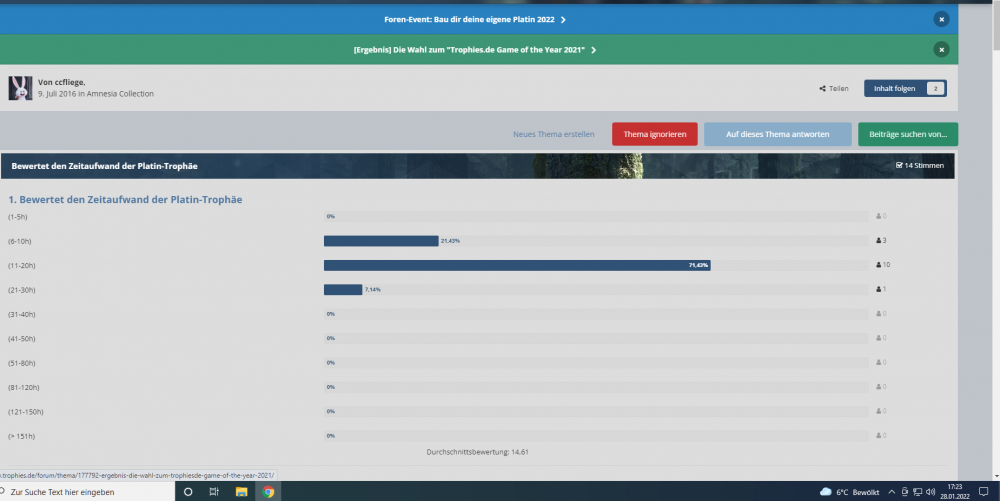
Task: Click Auf dieses Thema antworten
Action: click(x=777, y=134)
